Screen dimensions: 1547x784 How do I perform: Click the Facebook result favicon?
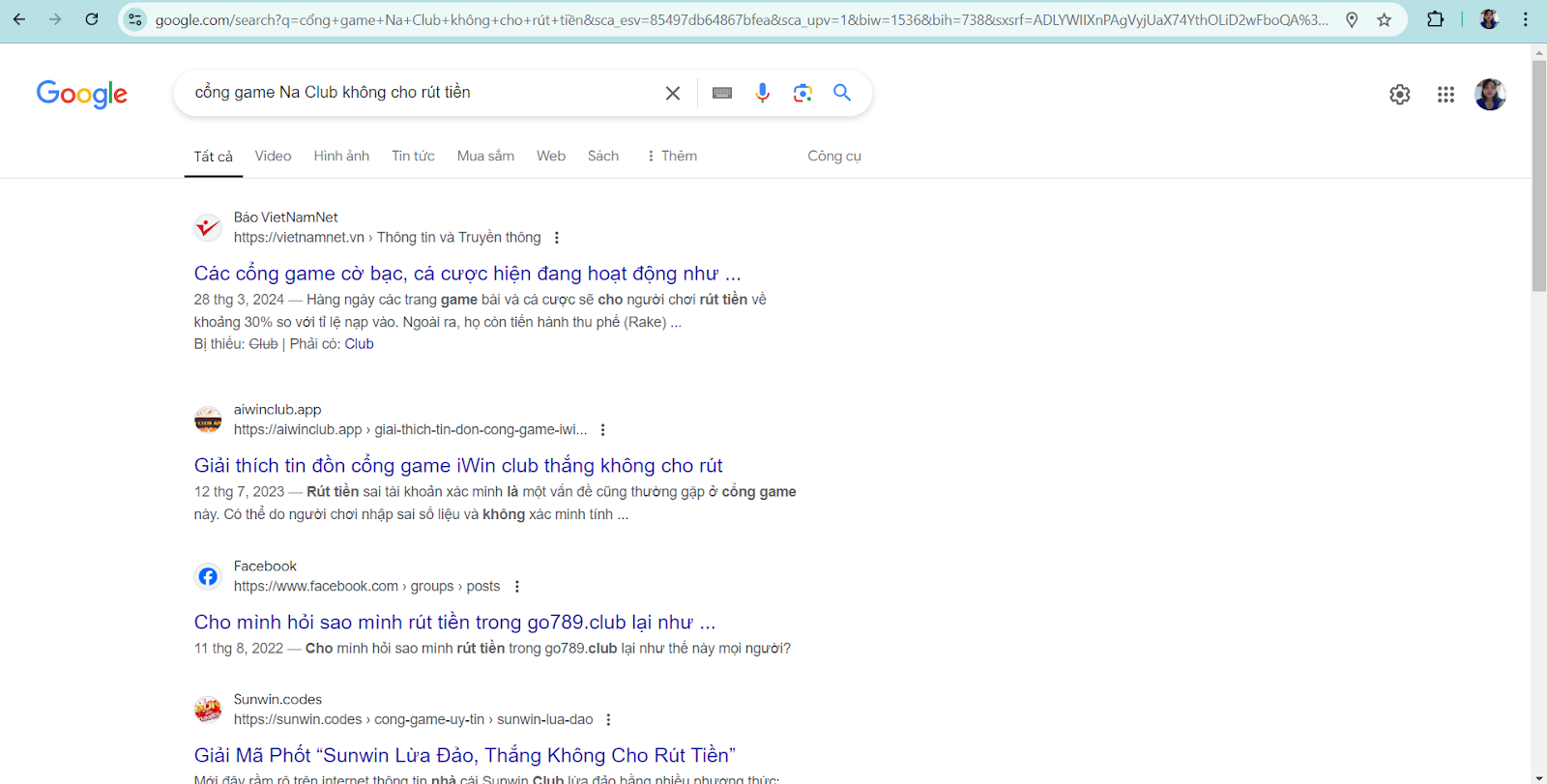[208, 576]
